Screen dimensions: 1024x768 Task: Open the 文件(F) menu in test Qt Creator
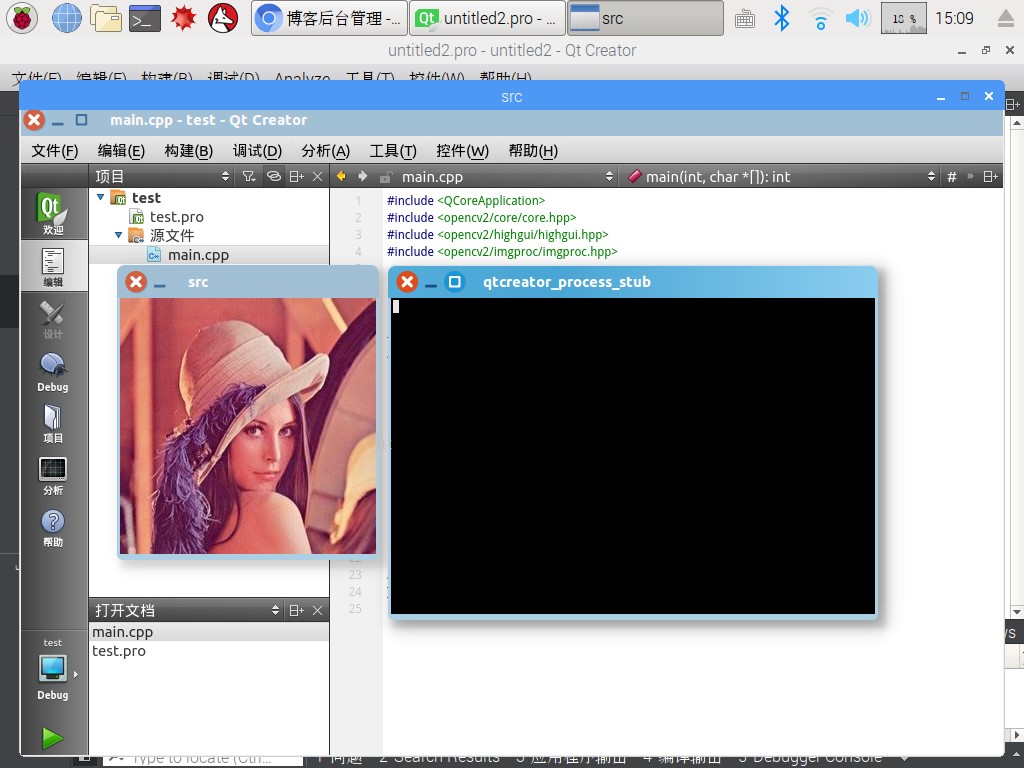(x=55, y=151)
